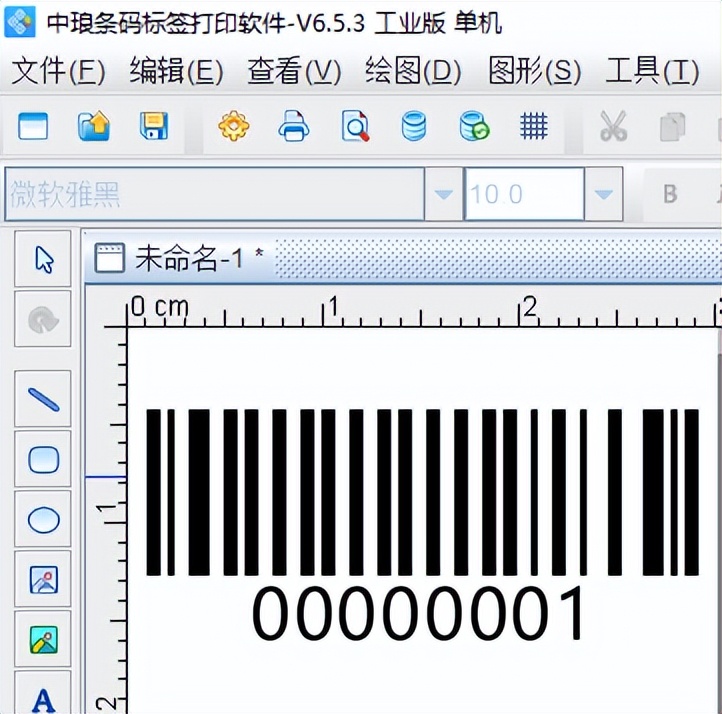The height and width of the screenshot is (714, 722).
Task: Click the 00000001 barcode text
Action: [x=418, y=614]
